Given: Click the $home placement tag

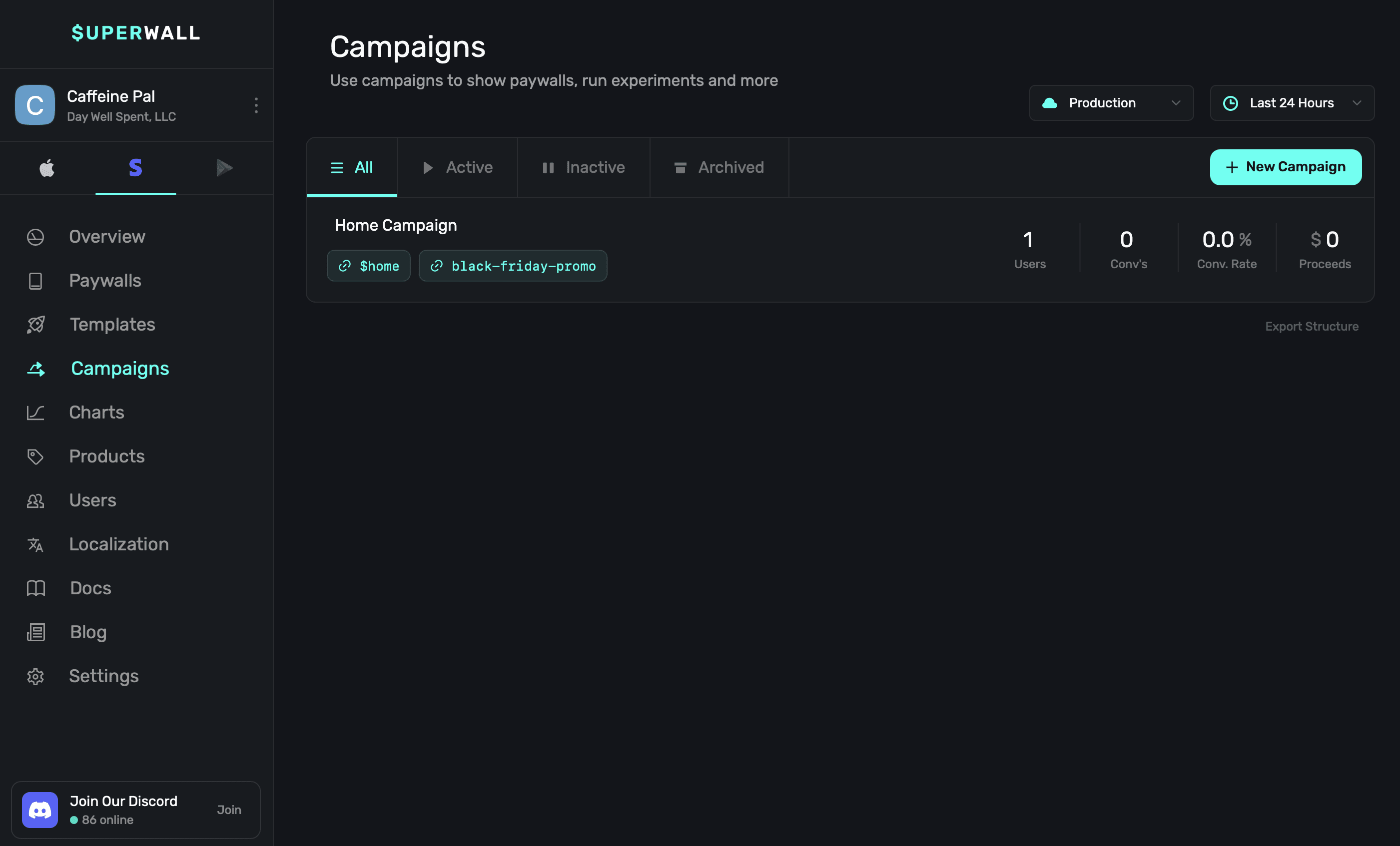Looking at the screenshot, I should coord(368,266).
